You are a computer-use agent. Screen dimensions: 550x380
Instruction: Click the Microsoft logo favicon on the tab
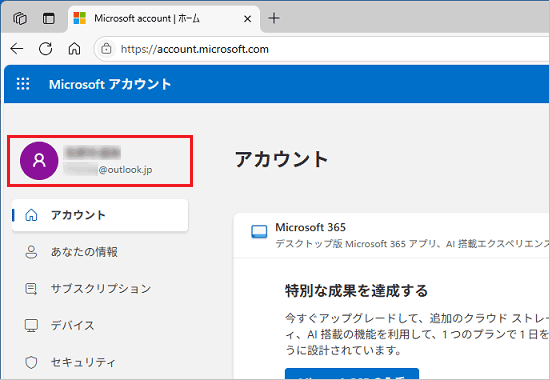[80, 18]
